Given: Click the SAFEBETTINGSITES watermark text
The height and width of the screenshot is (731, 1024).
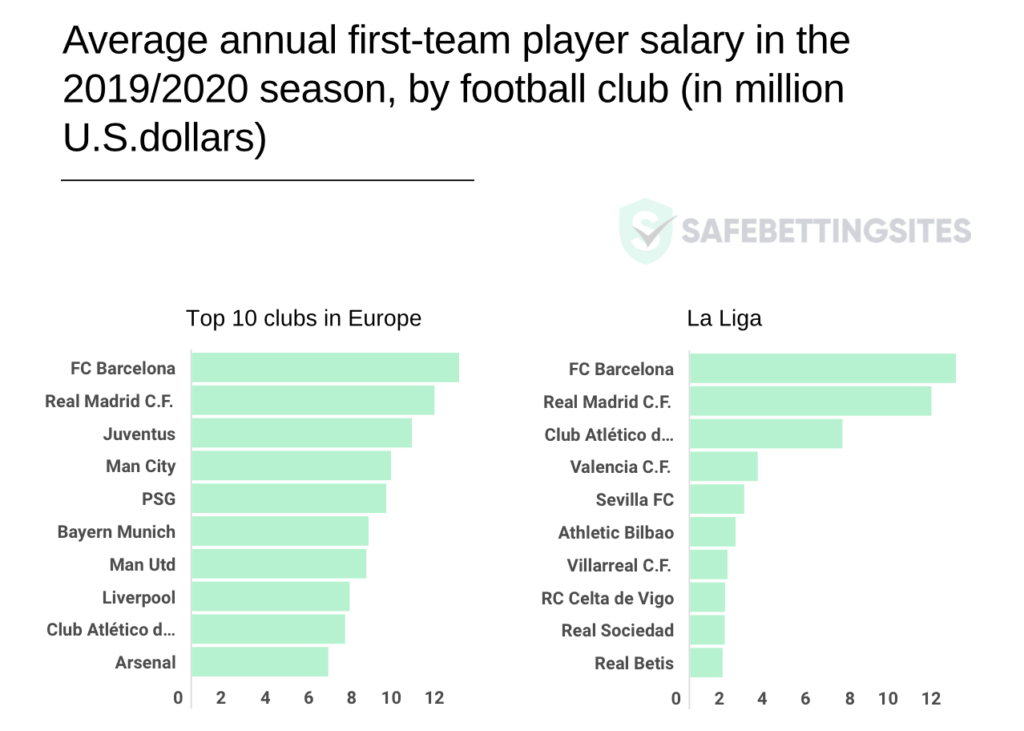Looking at the screenshot, I should 826,231.
